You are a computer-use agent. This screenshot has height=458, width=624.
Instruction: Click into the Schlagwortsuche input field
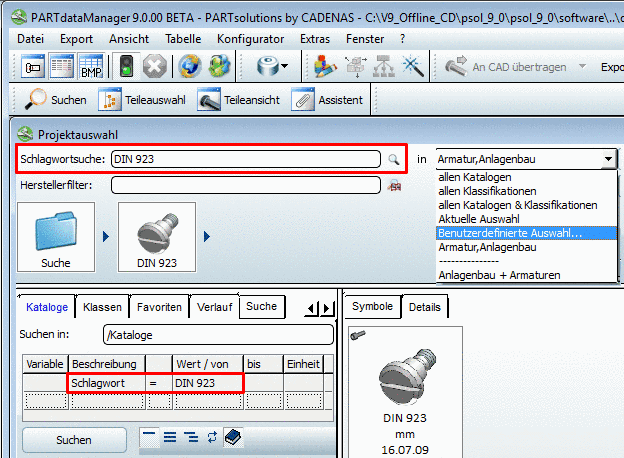pyautogui.click(x=246, y=159)
